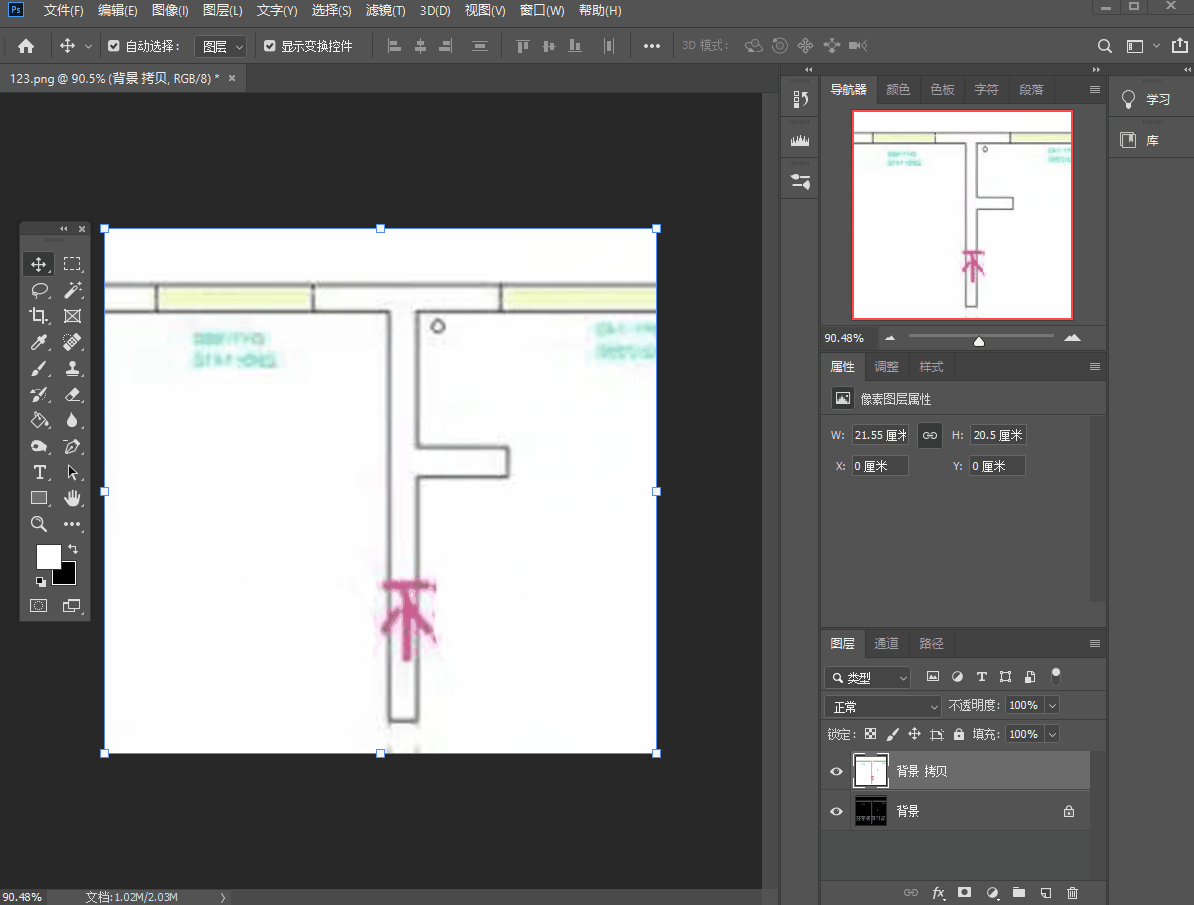Select the Lasso tool
The image size is (1194, 905).
coord(38,290)
